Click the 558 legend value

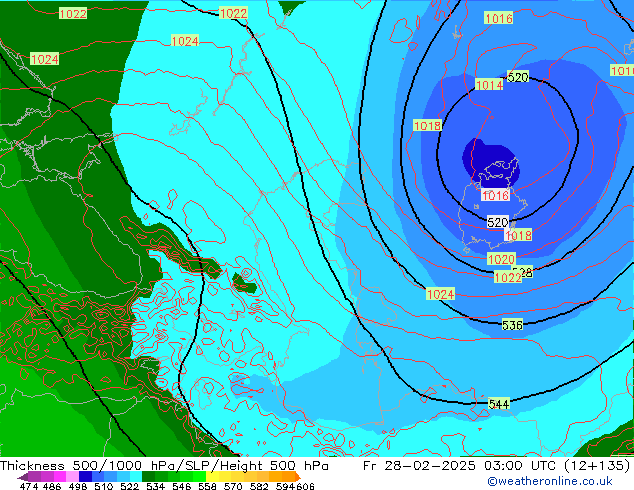click(207, 486)
